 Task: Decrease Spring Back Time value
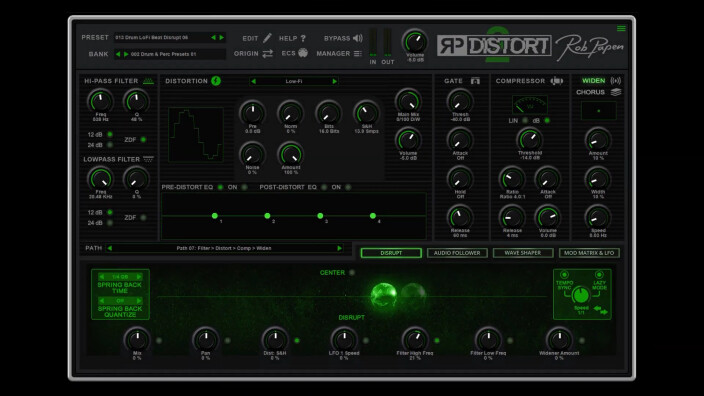[x=101, y=277]
